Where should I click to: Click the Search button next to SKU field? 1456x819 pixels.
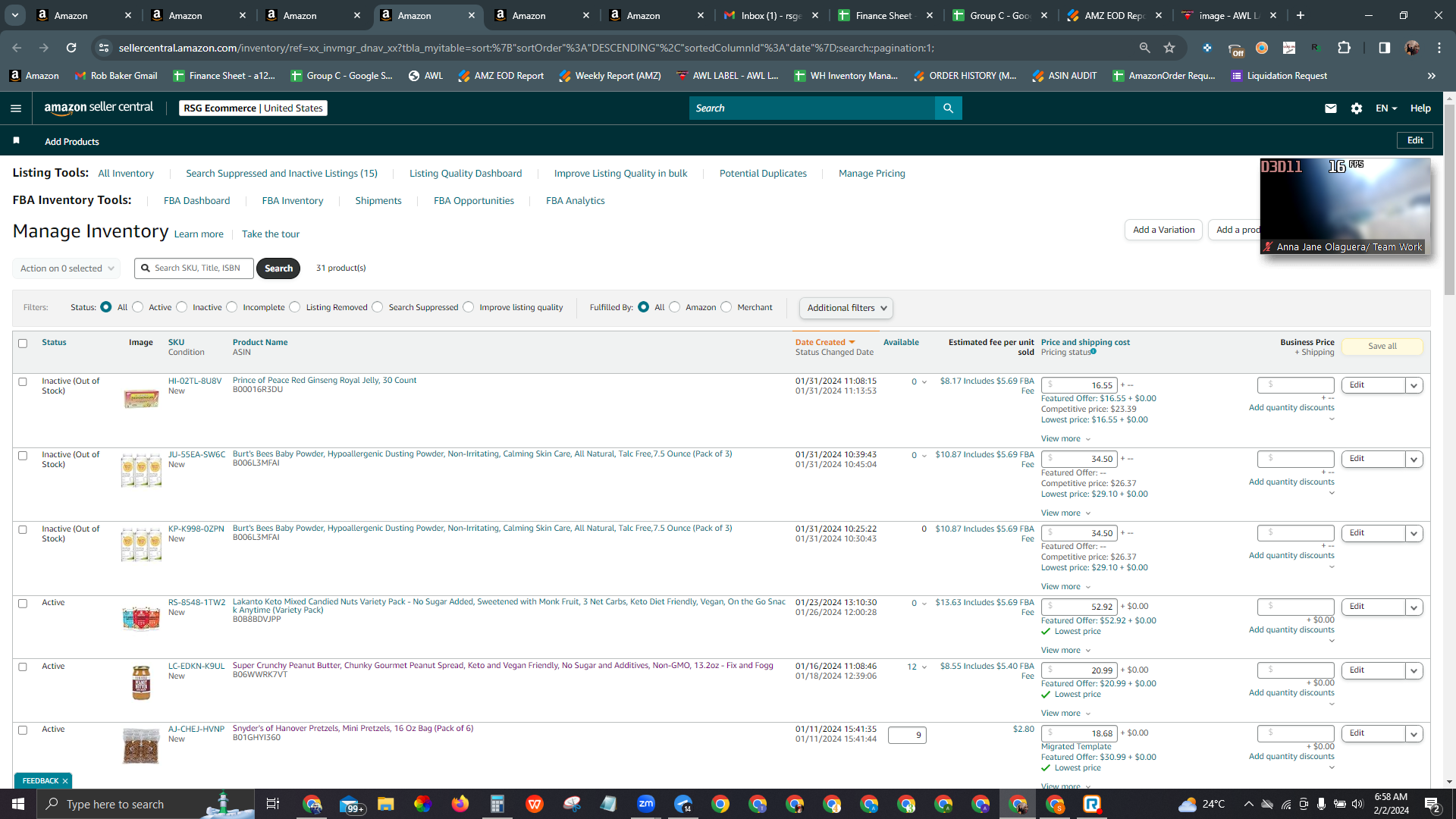[x=278, y=268]
